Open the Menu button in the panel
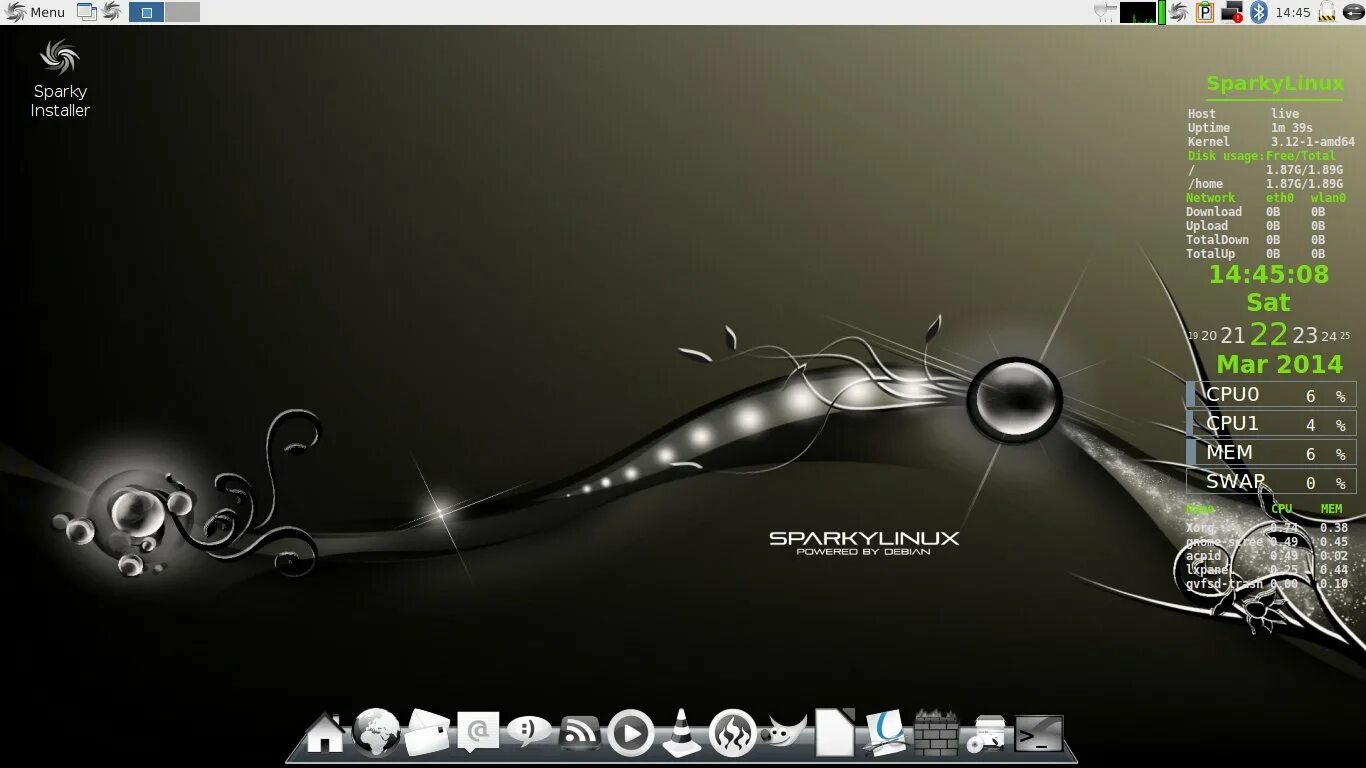Image resolution: width=1366 pixels, height=768 pixels. [x=36, y=12]
